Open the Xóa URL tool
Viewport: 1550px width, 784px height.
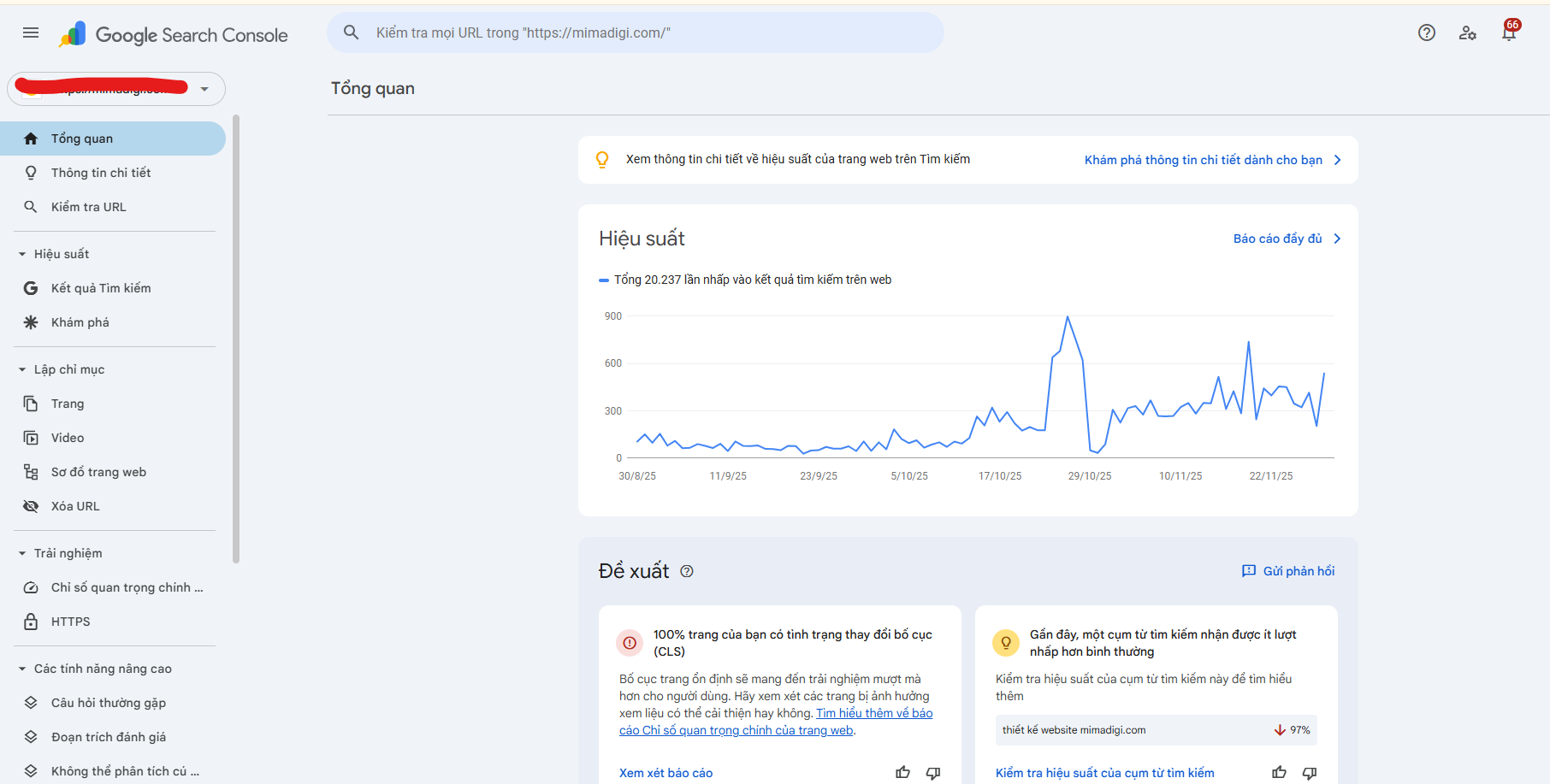[74, 505]
